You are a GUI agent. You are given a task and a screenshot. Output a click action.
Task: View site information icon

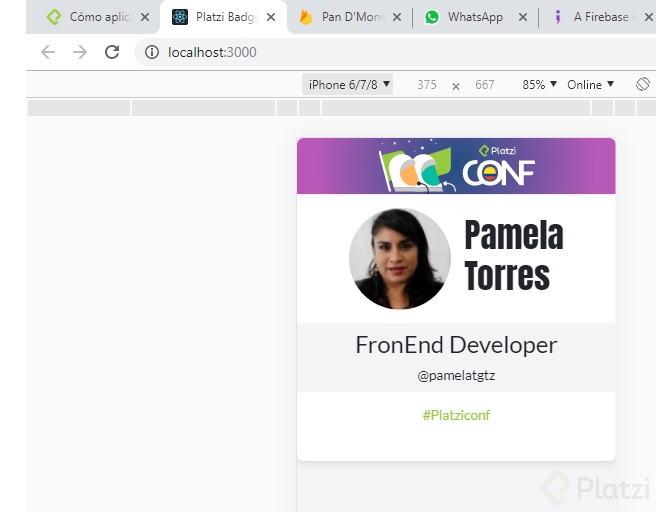coord(151,52)
